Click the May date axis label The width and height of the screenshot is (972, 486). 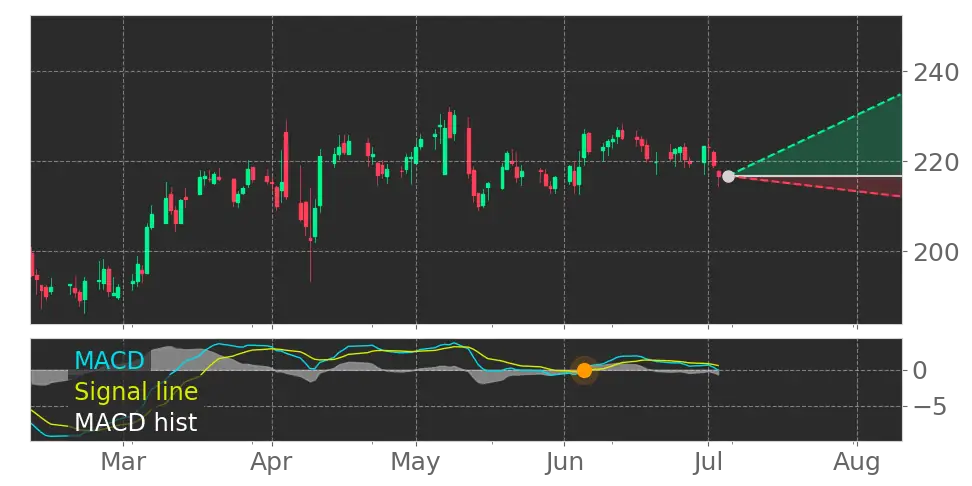pyautogui.click(x=416, y=462)
